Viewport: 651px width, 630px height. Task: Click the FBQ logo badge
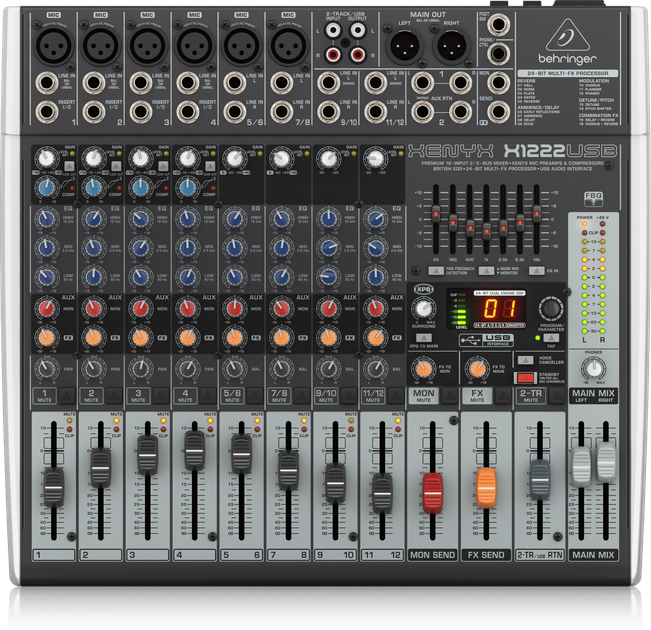(x=593, y=199)
